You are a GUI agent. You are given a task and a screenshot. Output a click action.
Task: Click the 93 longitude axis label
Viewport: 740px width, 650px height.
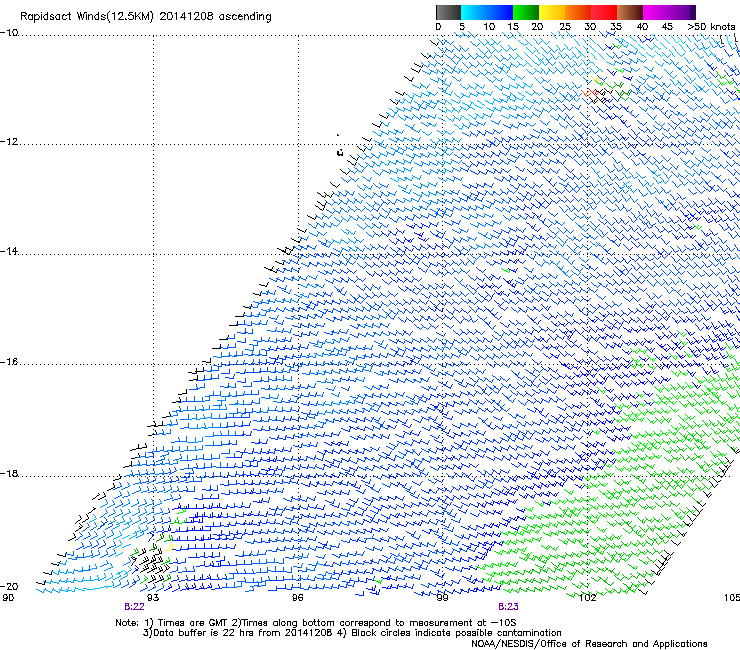pyautogui.click(x=153, y=598)
